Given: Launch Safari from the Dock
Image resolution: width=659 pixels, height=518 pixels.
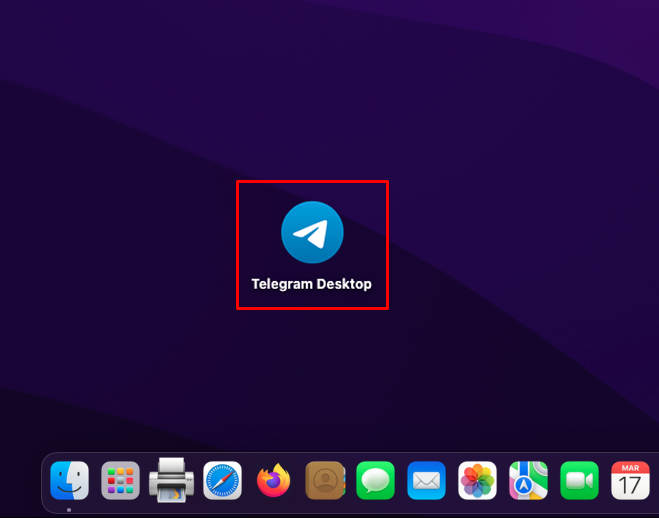Looking at the screenshot, I should tap(222, 481).
